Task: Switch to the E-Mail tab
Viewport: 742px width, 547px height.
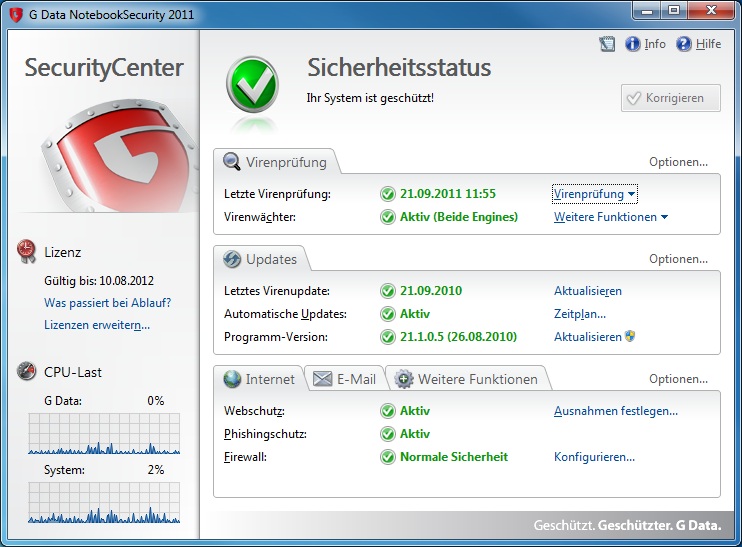Action: (345, 379)
